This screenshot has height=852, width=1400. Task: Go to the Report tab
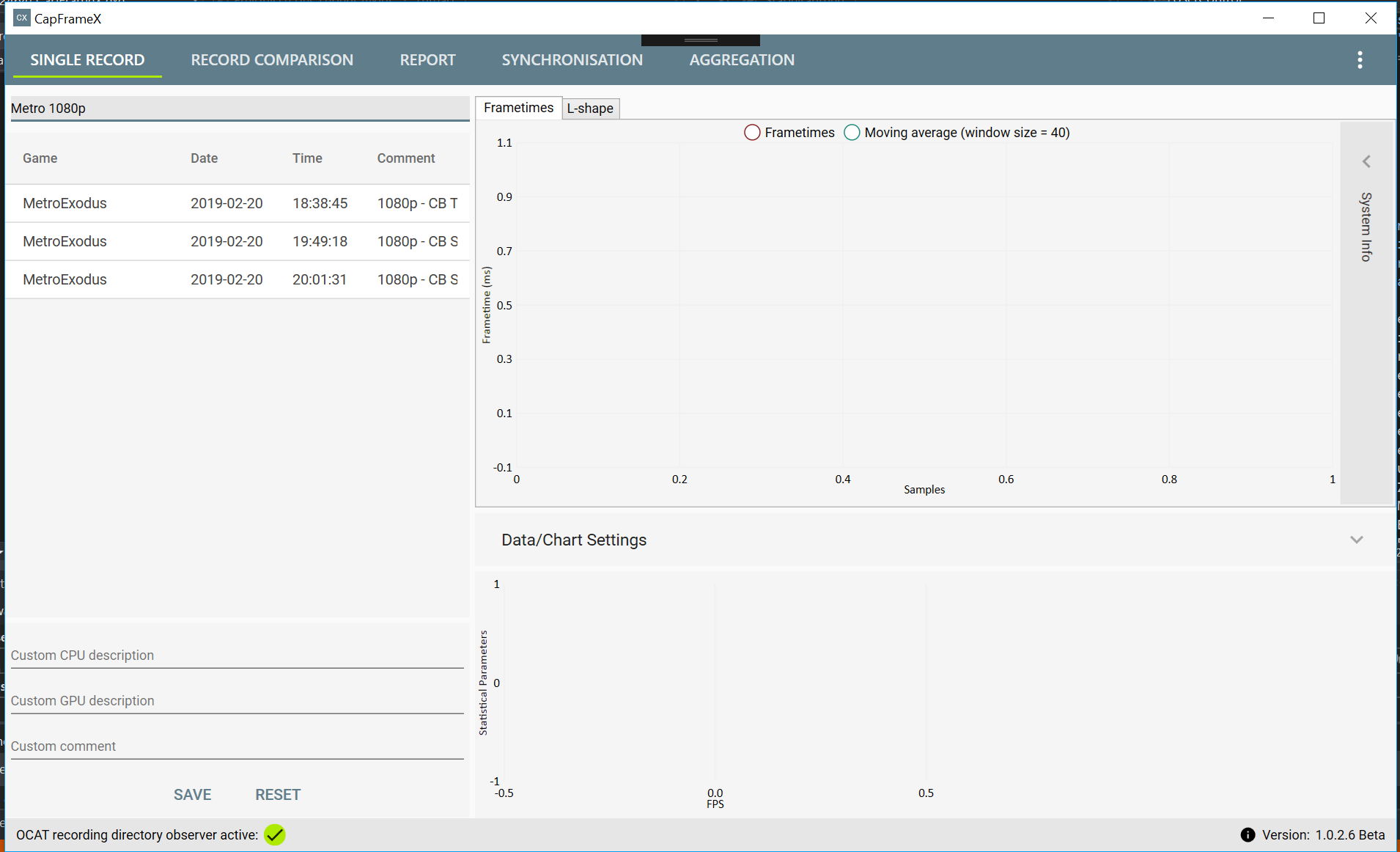tap(427, 60)
